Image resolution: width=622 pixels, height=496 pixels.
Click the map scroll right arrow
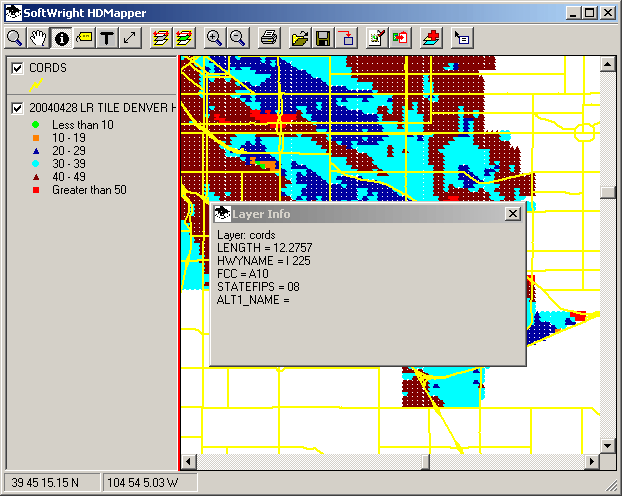(x=592, y=461)
